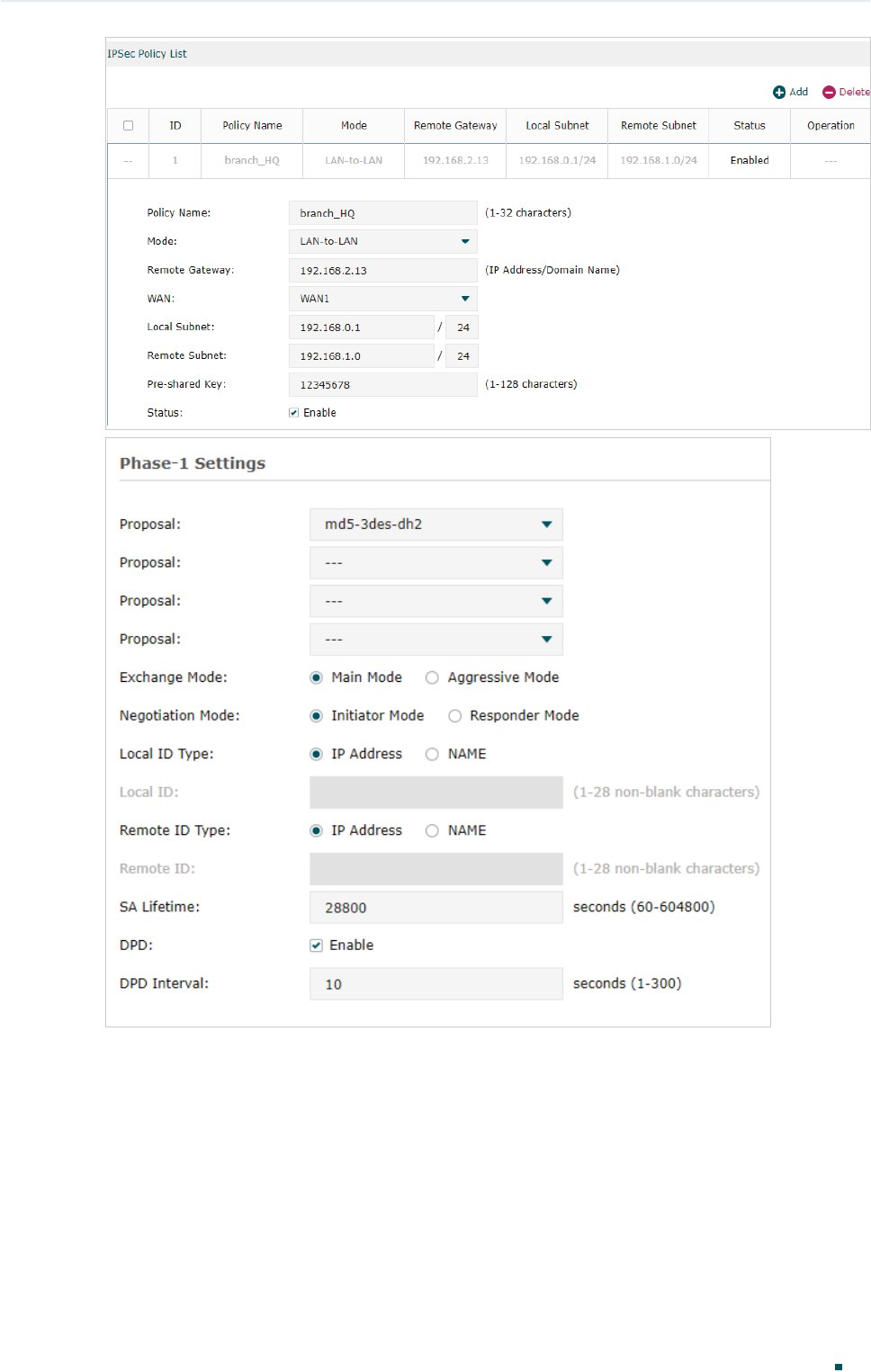
Task: Click the Mode column header
Action: coord(354,126)
